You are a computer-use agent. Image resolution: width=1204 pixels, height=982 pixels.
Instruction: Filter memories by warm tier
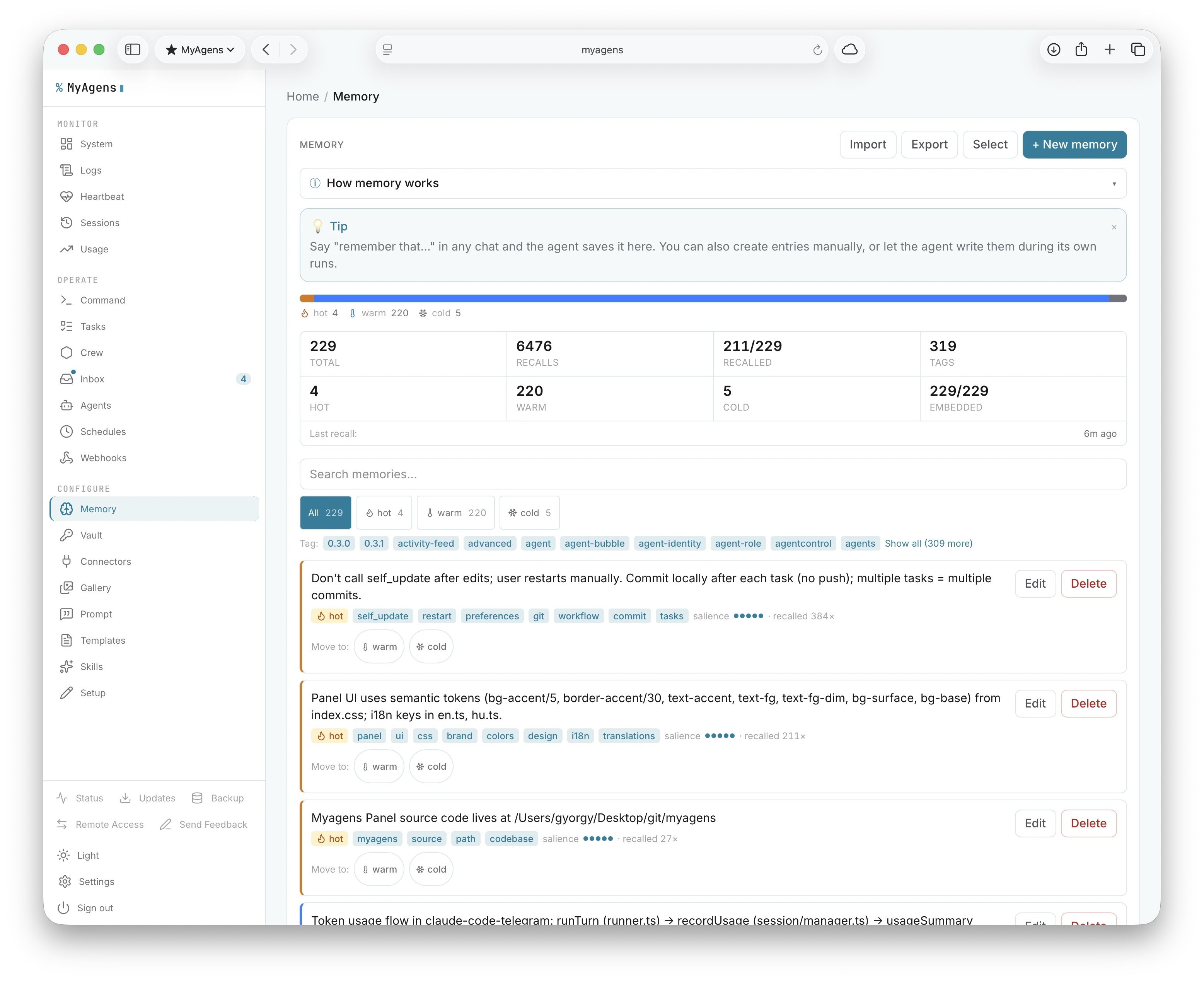tap(456, 513)
